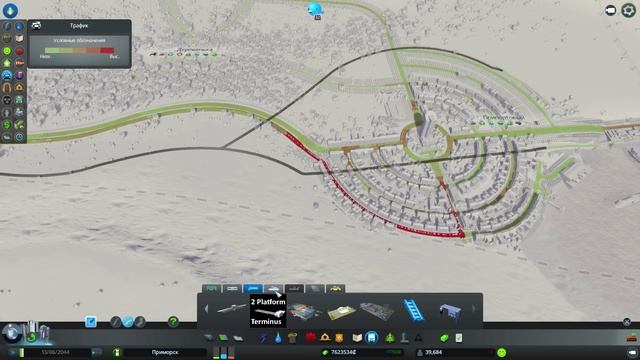Open the bus transport tab

coord(211,289)
